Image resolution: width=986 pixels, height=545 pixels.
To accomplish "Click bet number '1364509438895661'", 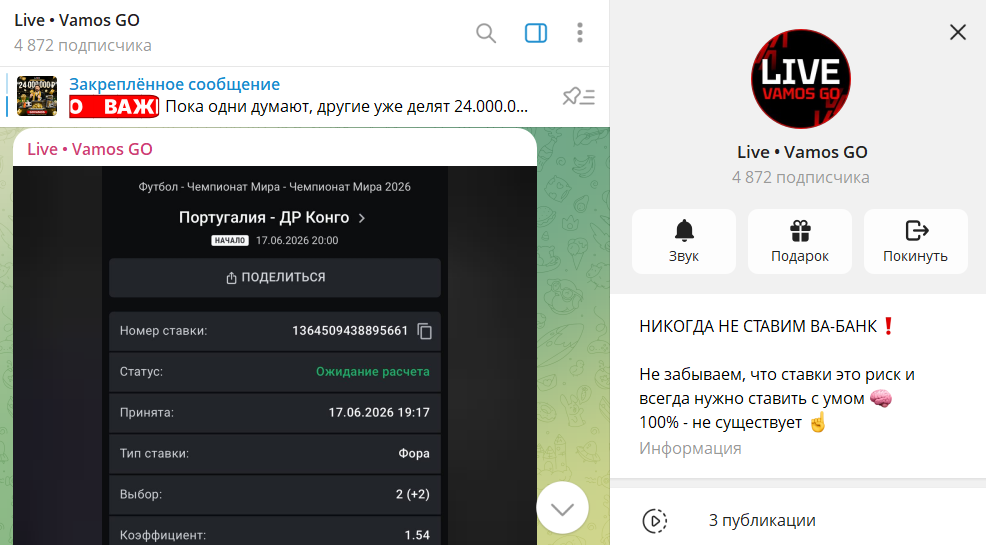I will (x=350, y=331).
